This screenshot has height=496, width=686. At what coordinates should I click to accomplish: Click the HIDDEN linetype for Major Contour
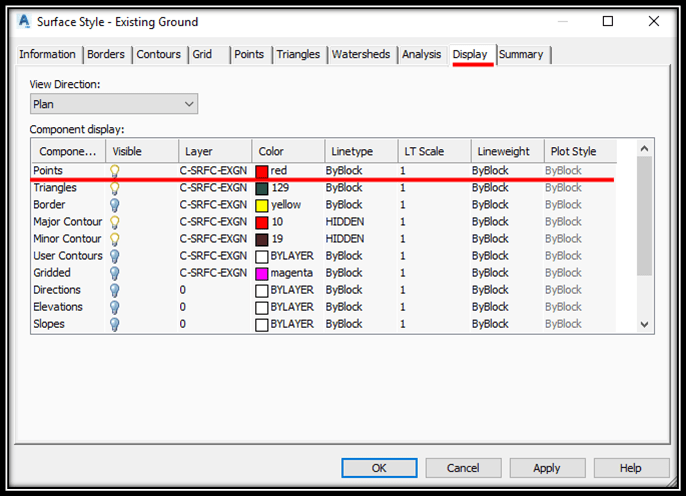(x=345, y=222)
